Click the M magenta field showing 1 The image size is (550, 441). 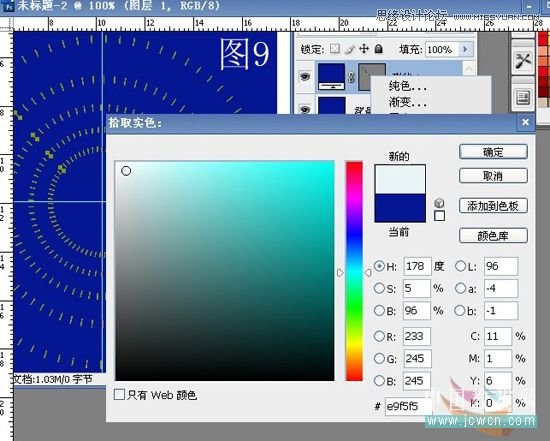point(498,358)
